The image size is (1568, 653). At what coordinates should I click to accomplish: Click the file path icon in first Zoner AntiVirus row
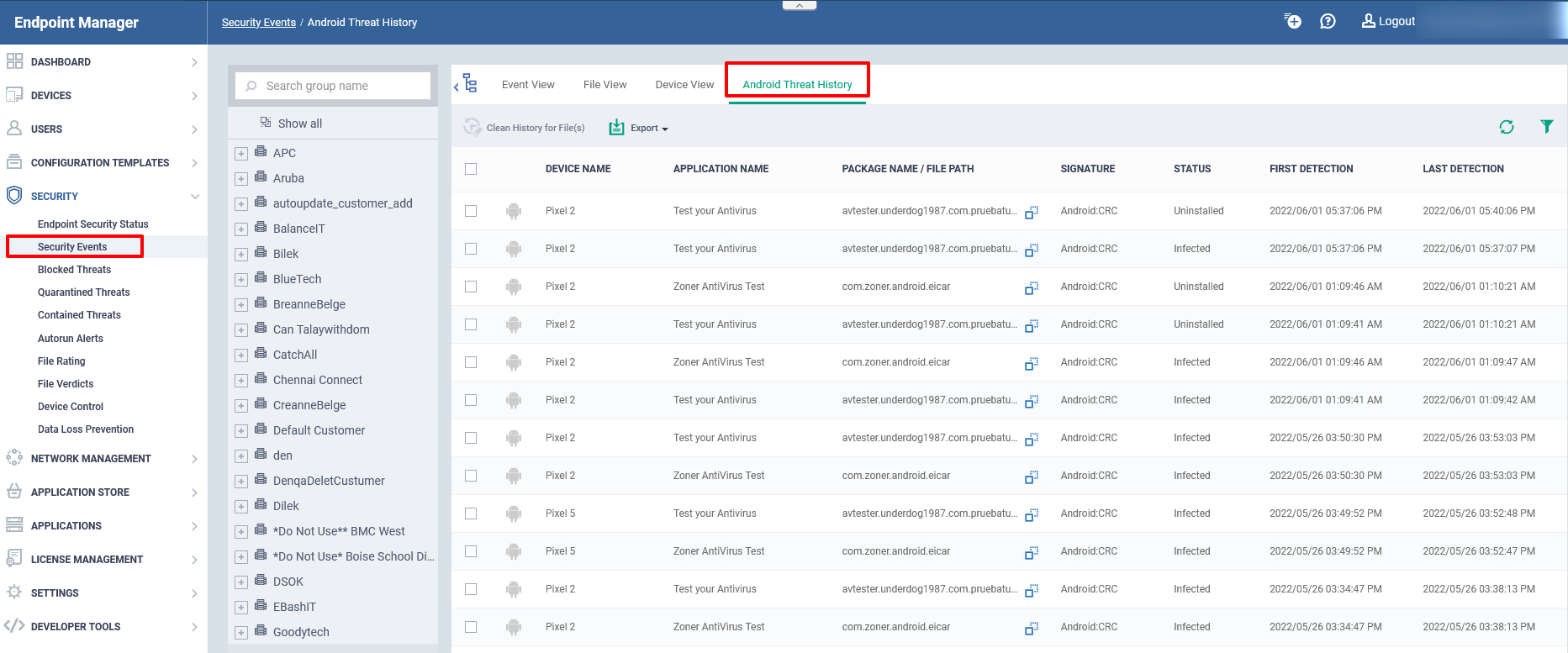point(1032,287)
